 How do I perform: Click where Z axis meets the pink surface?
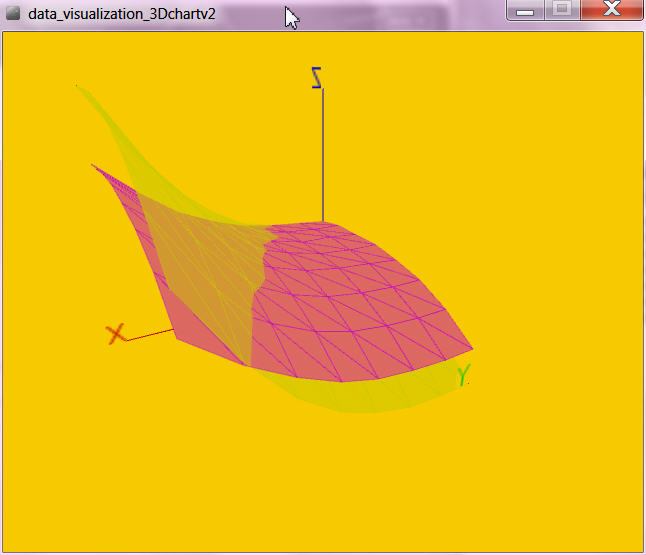[x=322, y=221]
